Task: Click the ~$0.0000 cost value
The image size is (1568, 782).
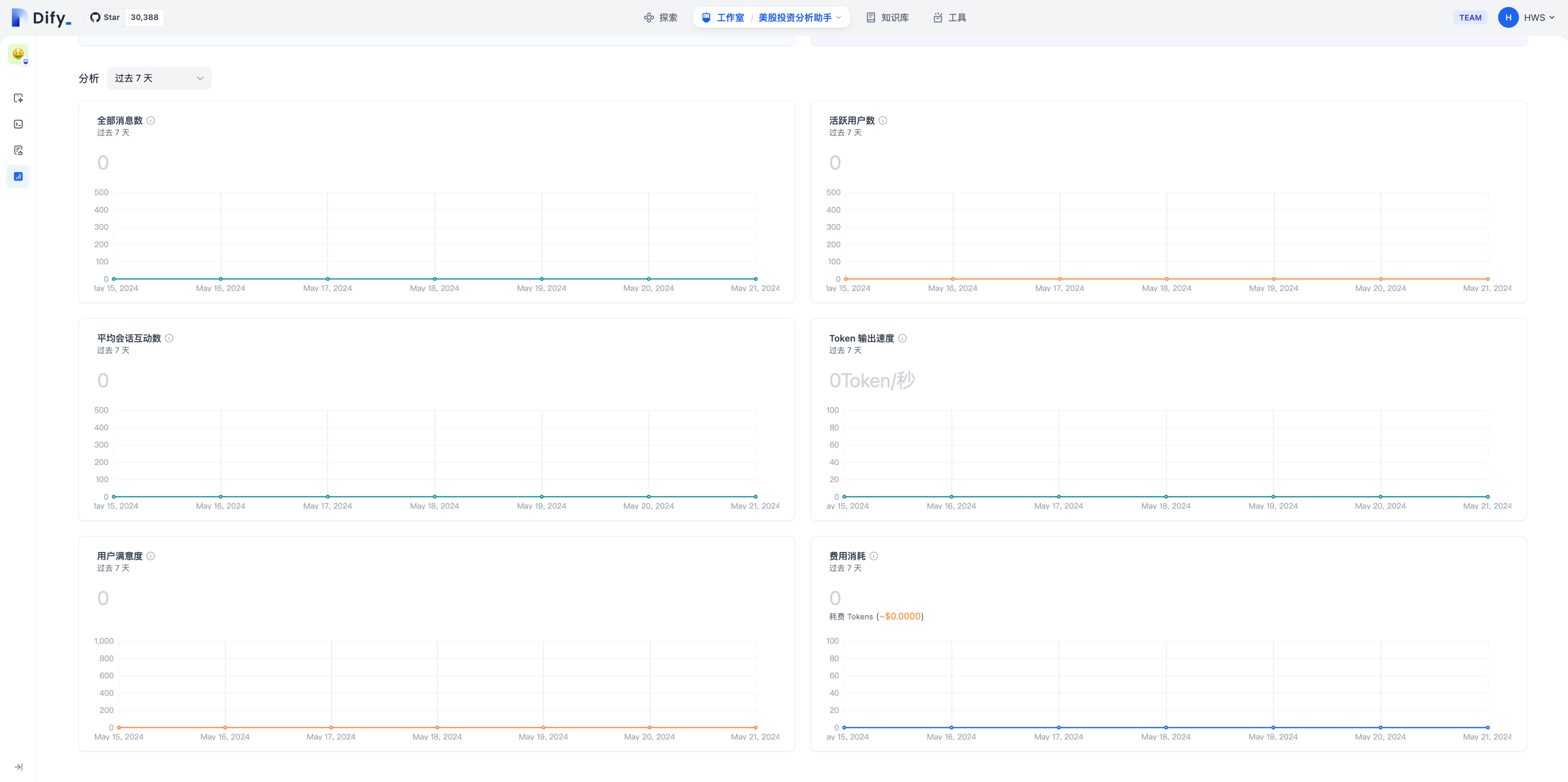Action: (x=900, y=617)
